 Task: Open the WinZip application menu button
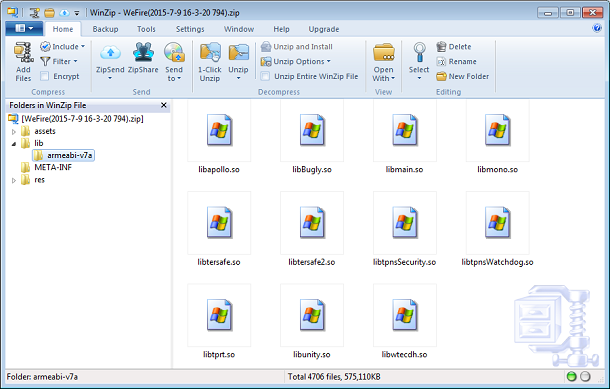(24, 28)
